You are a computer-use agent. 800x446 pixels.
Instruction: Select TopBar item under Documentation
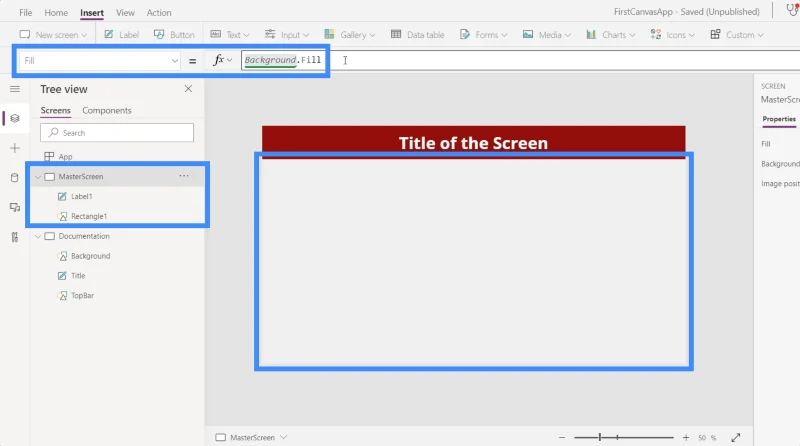coord(83,296)
